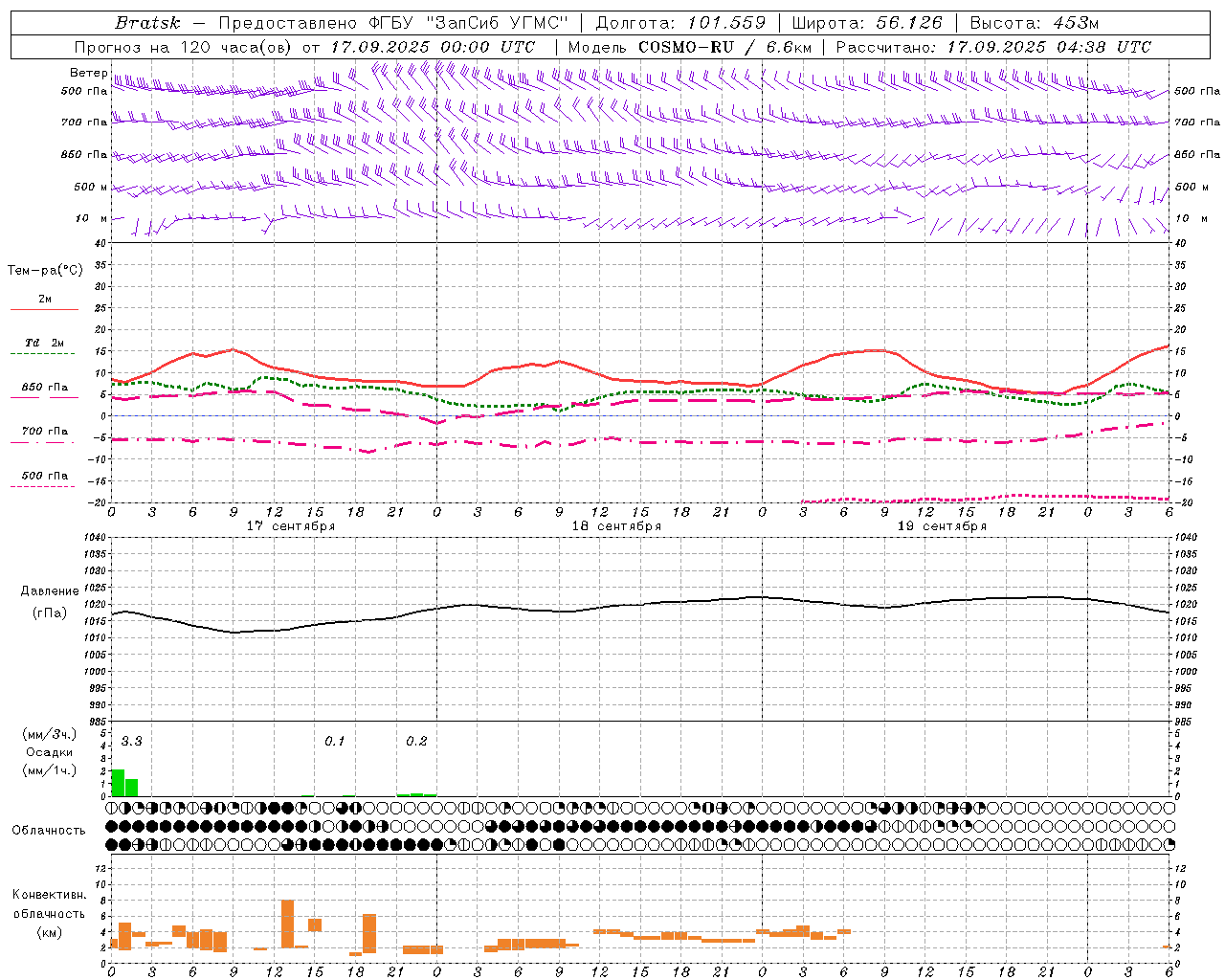Screen dimensions: 1225x980
Task: Click the "3.3" precipitation total value
Action: [131, 742]
